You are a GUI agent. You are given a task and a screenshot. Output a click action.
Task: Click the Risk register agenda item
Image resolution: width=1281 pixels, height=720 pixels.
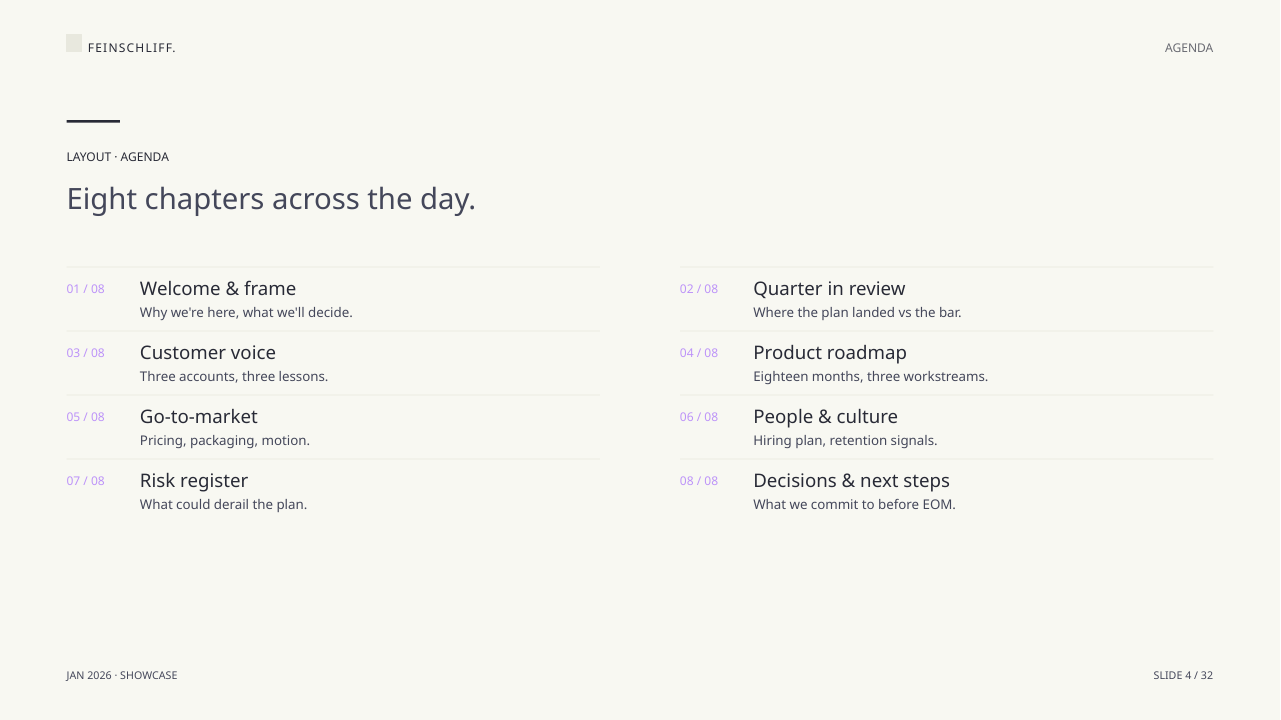(333, 491)
